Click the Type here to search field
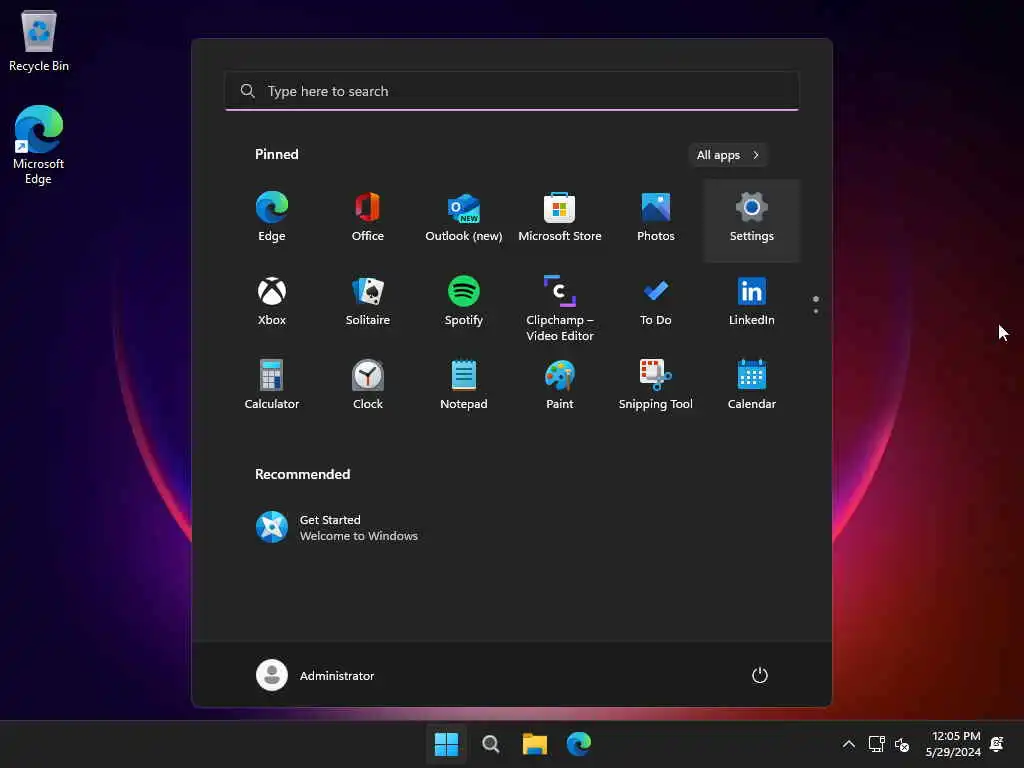 [512, 91]
